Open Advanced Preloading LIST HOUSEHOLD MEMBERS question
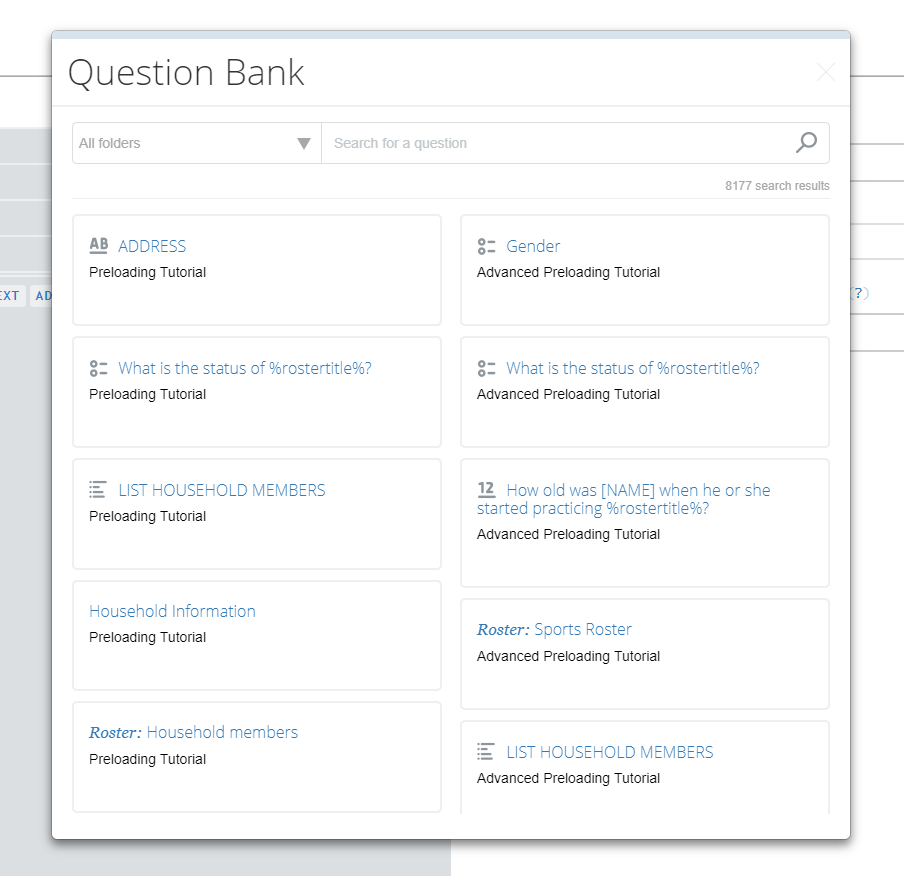The width and height of the screenshot is (904, 876). click(x=610, y=752)
